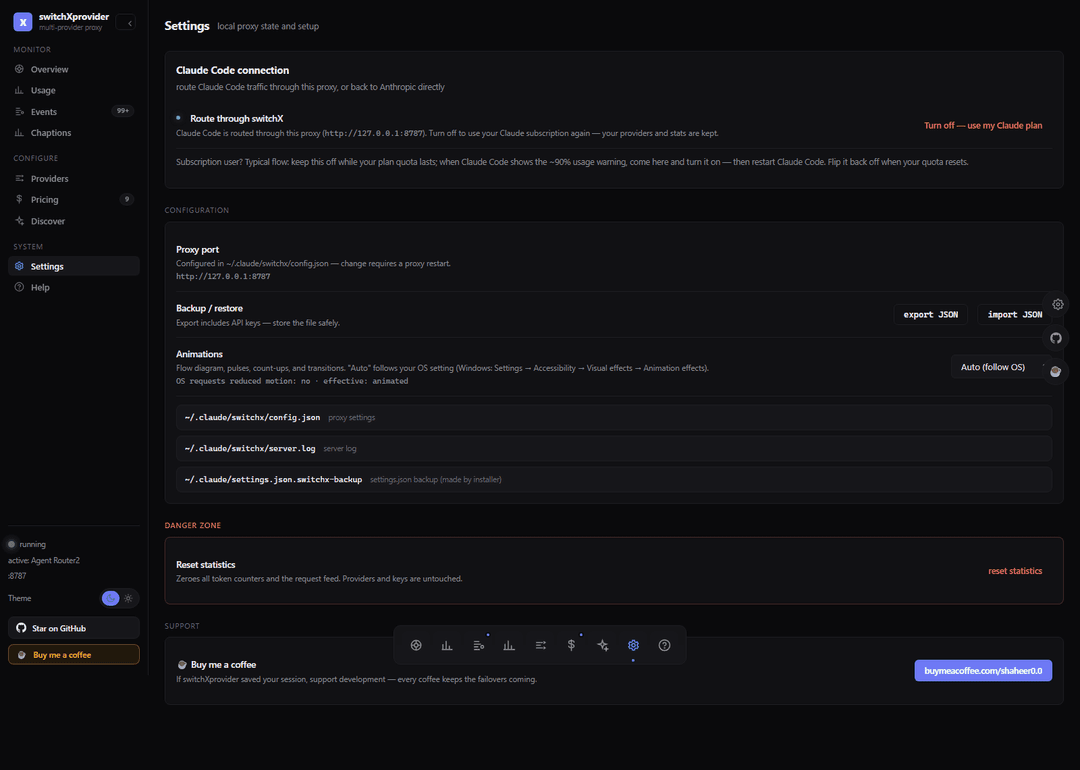Click the 'active: Agent Router2' status text

click(x=44, y=561)
